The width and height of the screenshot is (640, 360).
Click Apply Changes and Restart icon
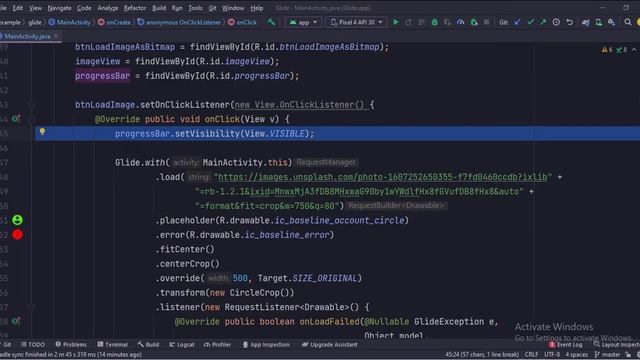409,22
